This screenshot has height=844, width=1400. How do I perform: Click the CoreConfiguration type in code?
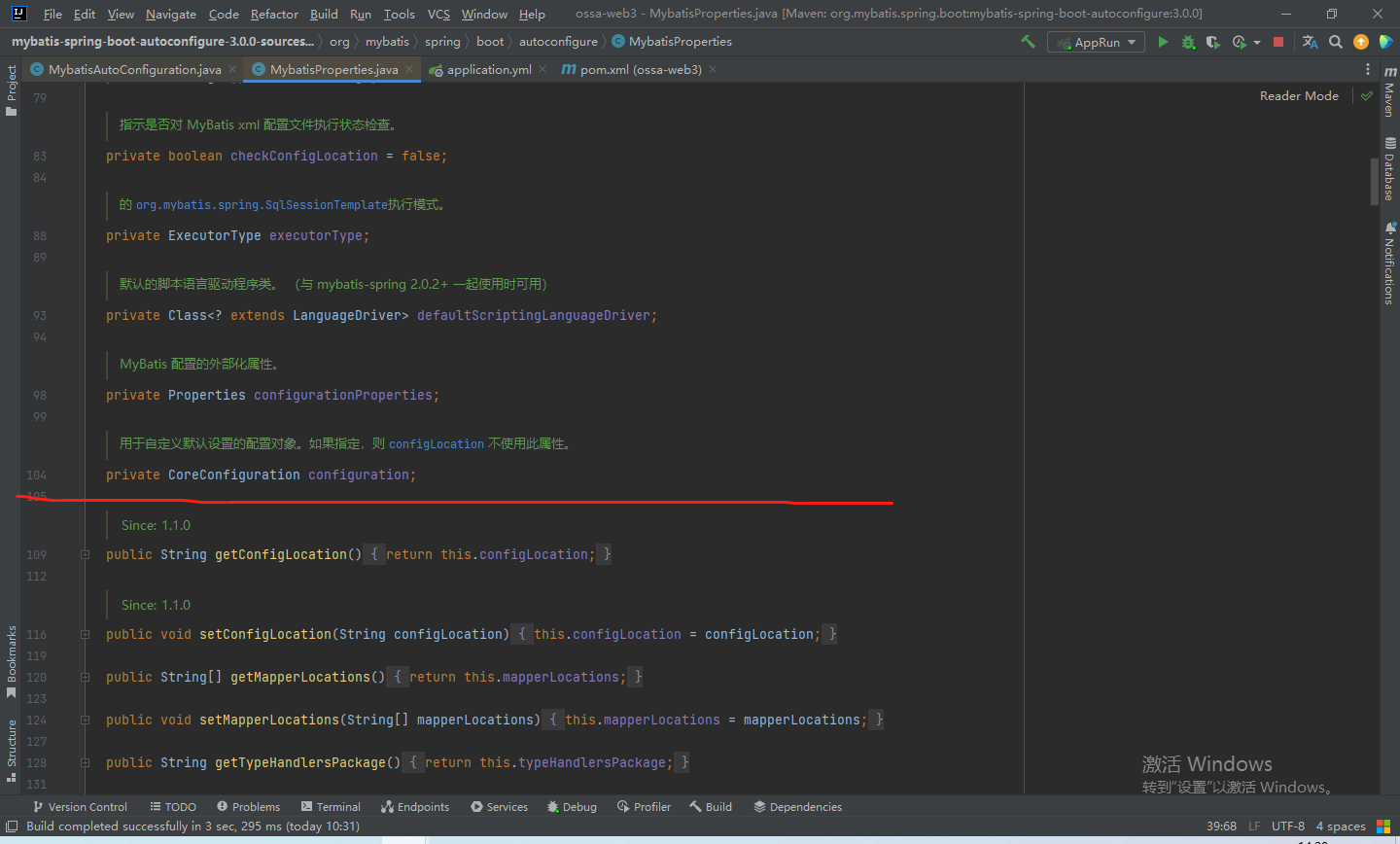coord(234,475)
